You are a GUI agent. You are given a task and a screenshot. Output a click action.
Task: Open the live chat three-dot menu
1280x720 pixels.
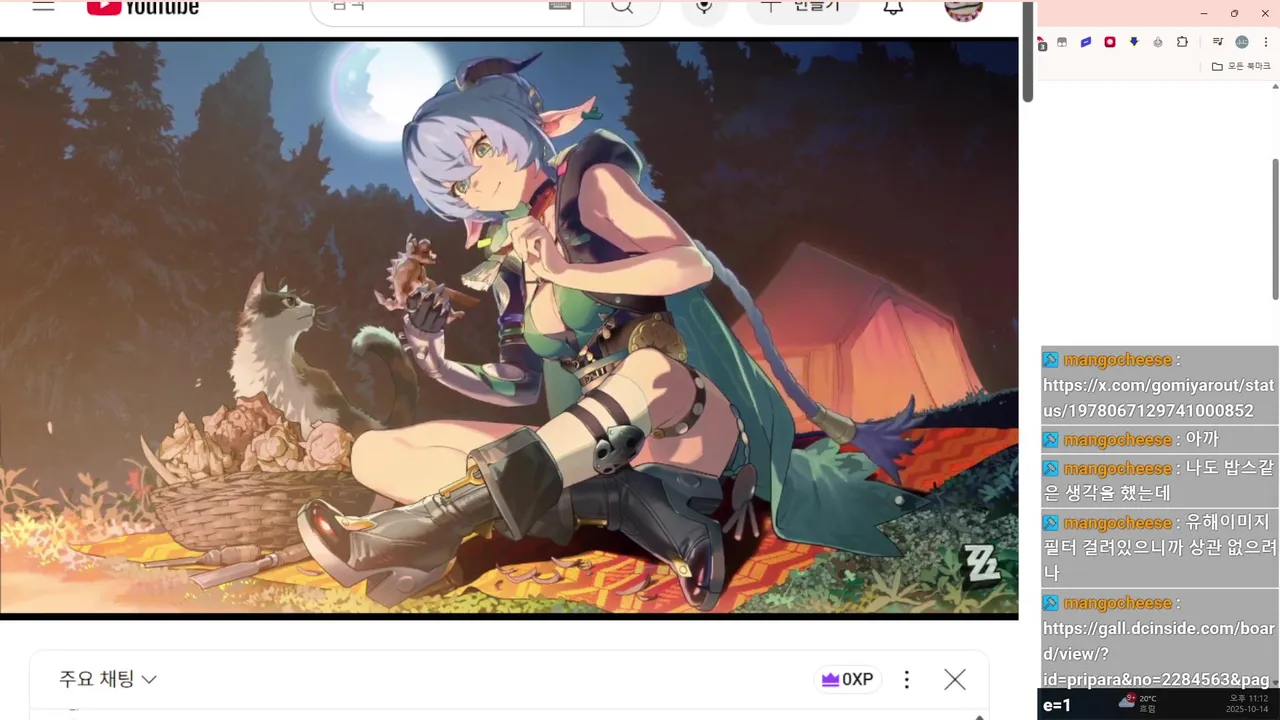point(907,680)
